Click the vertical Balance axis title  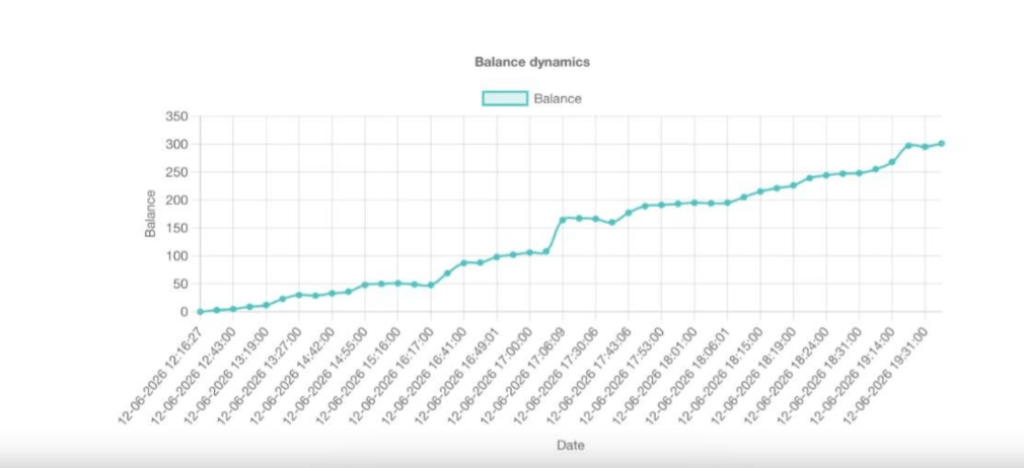pos(151,213)
